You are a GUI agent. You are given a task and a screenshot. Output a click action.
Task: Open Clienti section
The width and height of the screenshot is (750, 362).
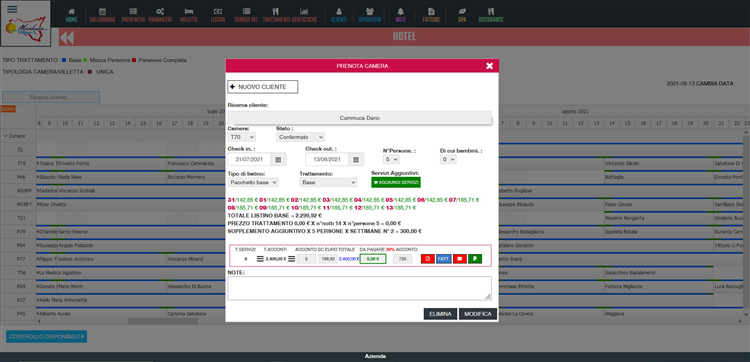point(339,15)
